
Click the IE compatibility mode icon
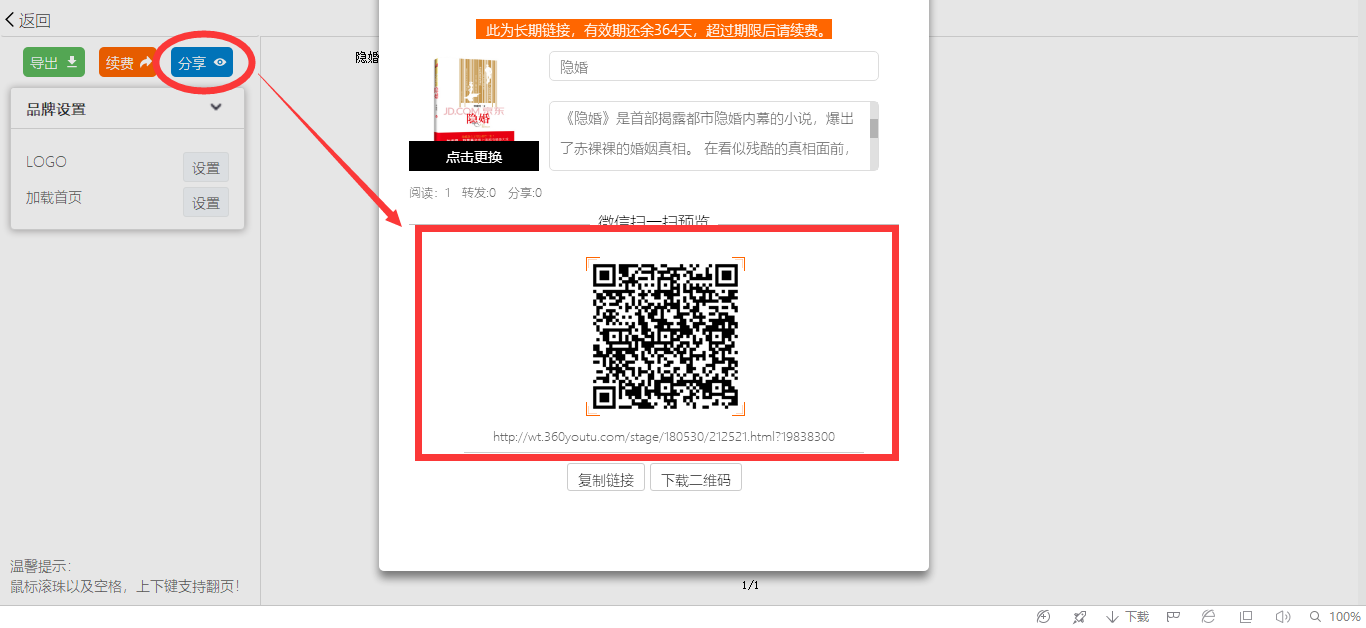coord(1208,617)
